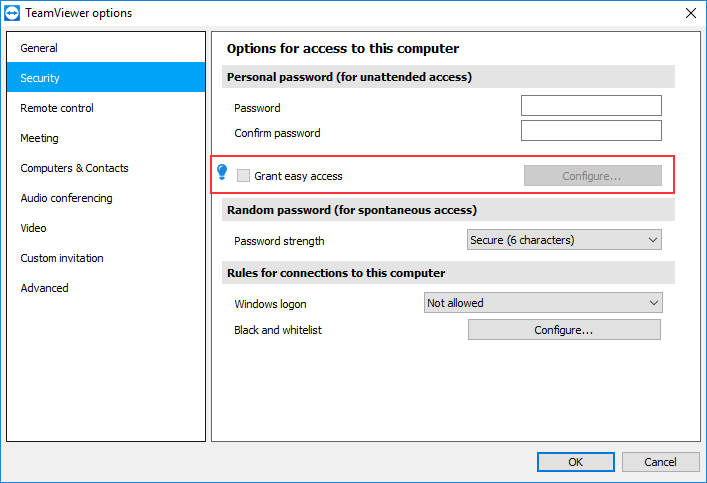This screenshot has height=483, width=707.
Task: Open Computers & Contacts settings
Action: (x=106, y=168)
